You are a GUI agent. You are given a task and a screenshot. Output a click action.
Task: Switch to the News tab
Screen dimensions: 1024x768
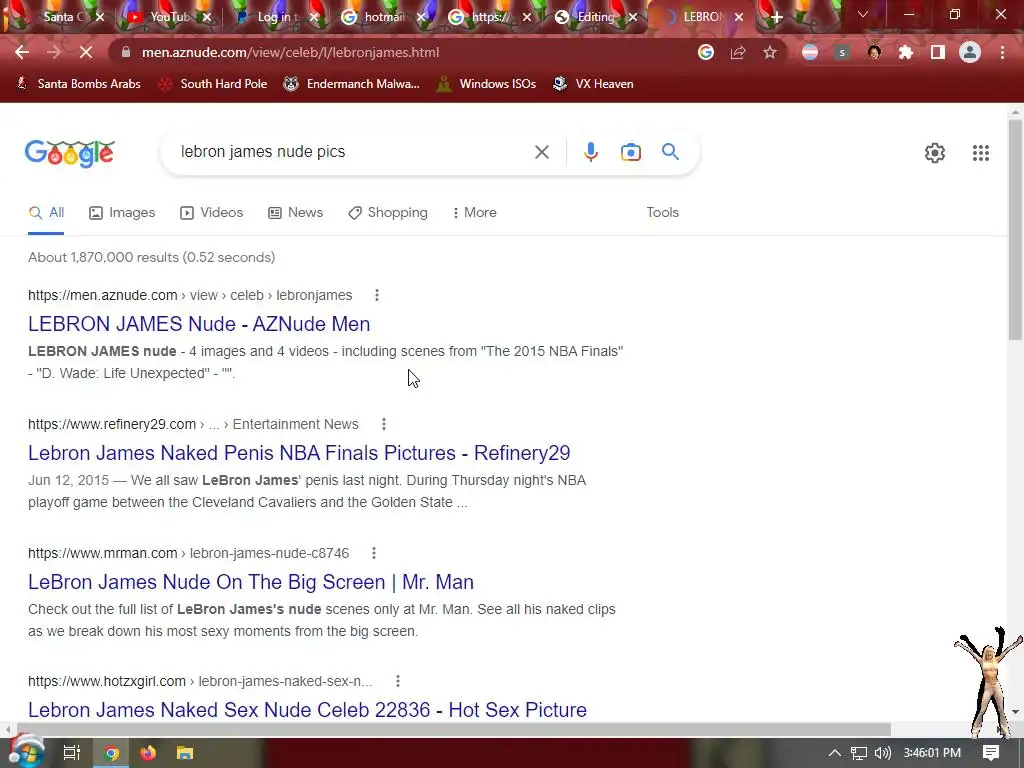[296, 212]
